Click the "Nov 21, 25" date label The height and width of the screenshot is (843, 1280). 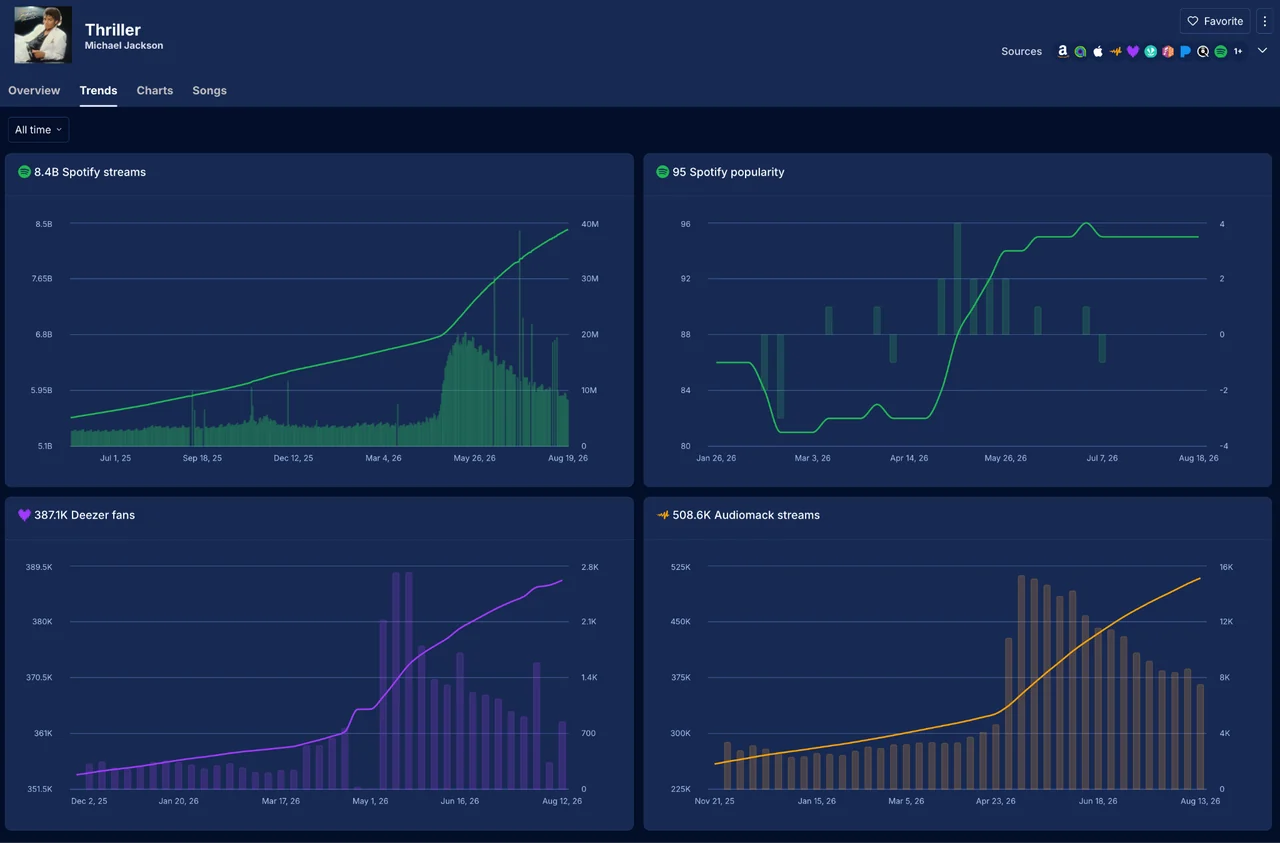tap(715, 801)
